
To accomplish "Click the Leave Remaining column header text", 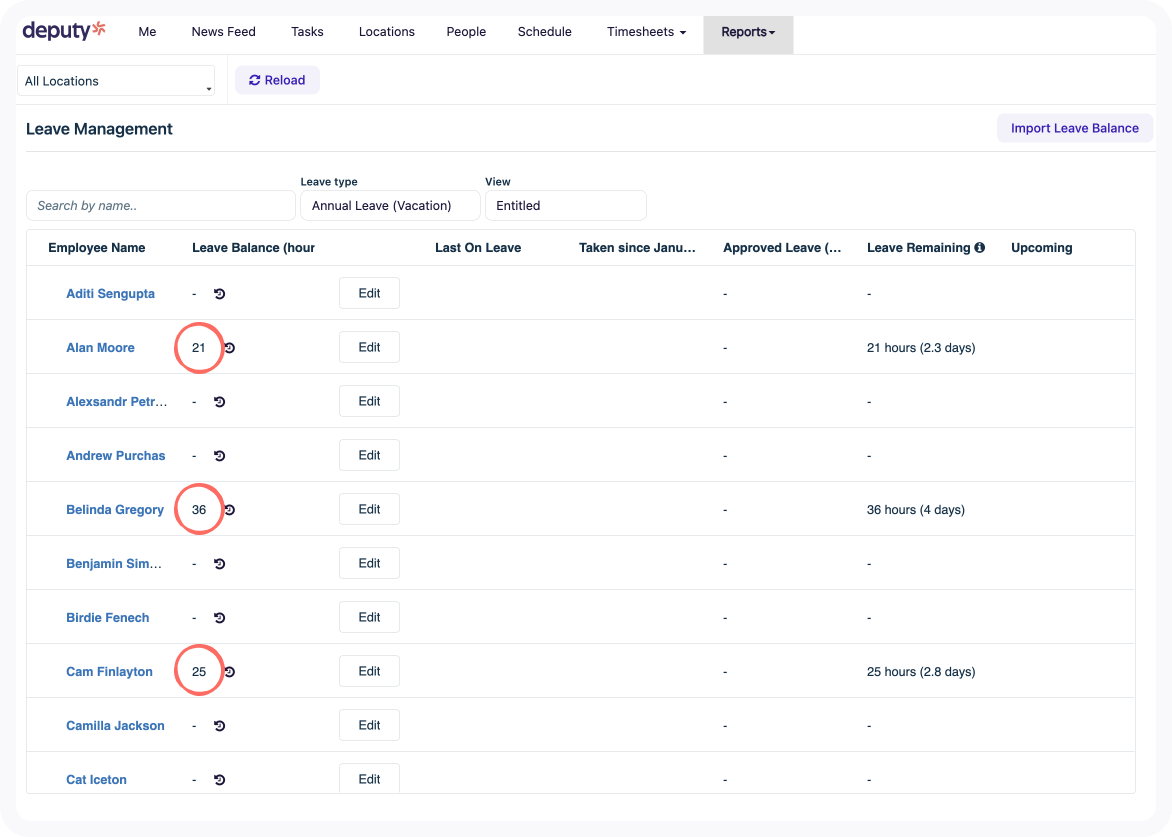I will [x=919, y=247].
